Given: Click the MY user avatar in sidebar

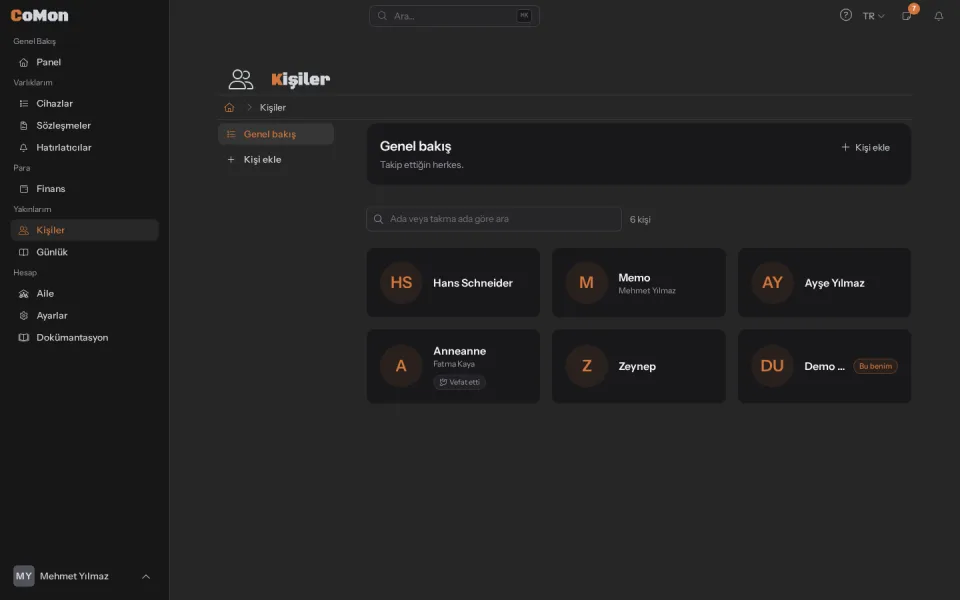Looking at the screenshot, I should click(24, 576).
